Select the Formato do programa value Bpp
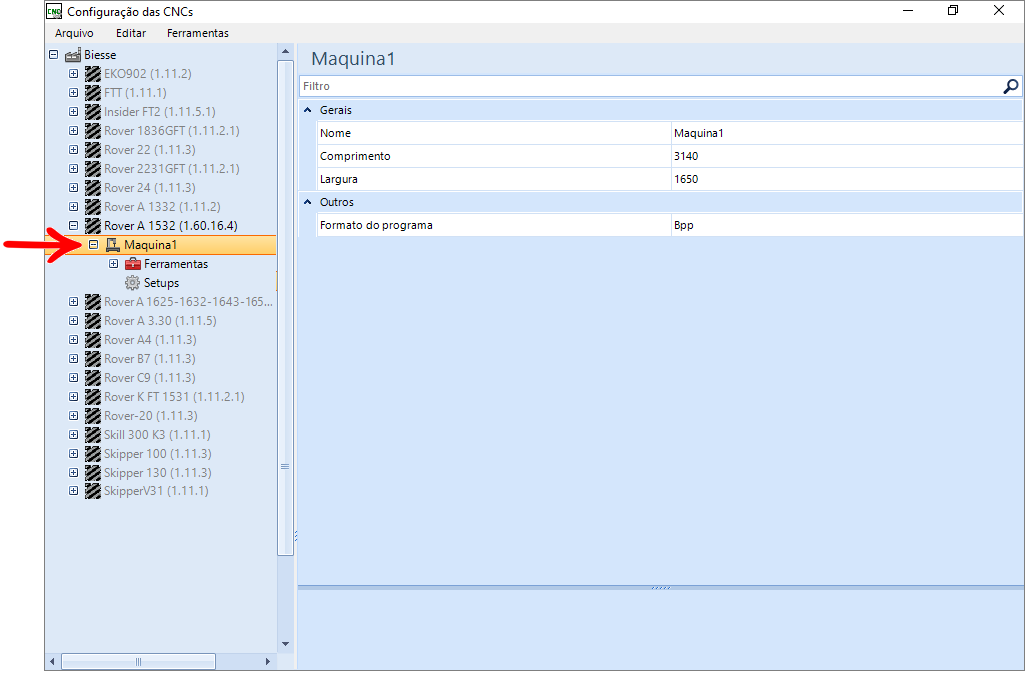The width and height of the screenshot is (1032, 675). click(x=847, y=225)
